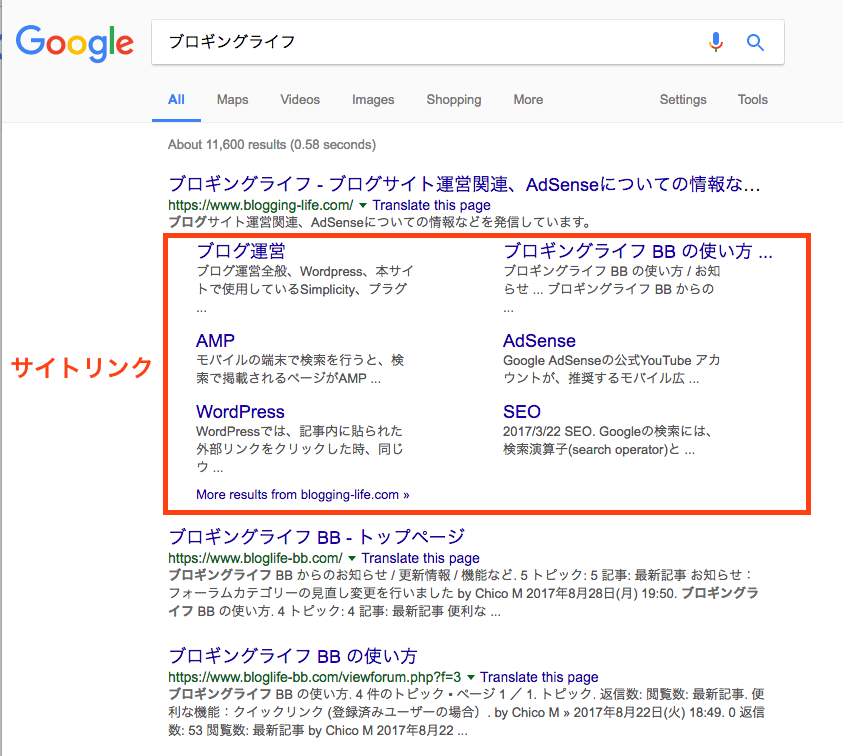
Task: Click snippet starting Google AdSenseの公式YouTube
Action: 611,369
